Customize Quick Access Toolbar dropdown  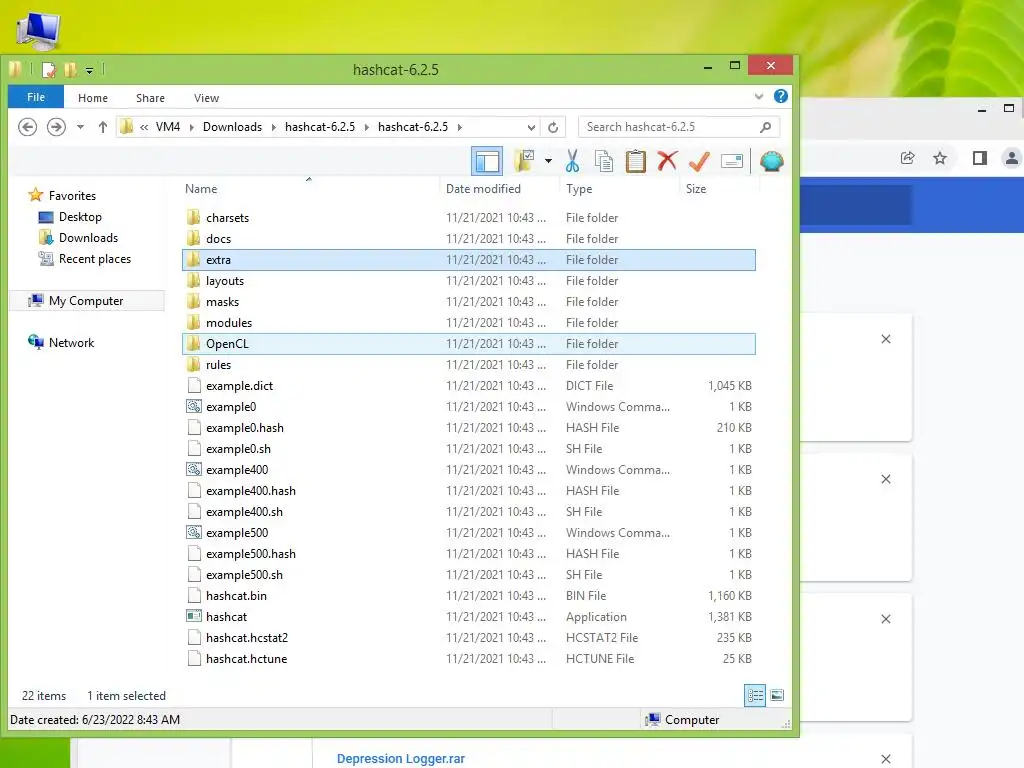[89, 70]
